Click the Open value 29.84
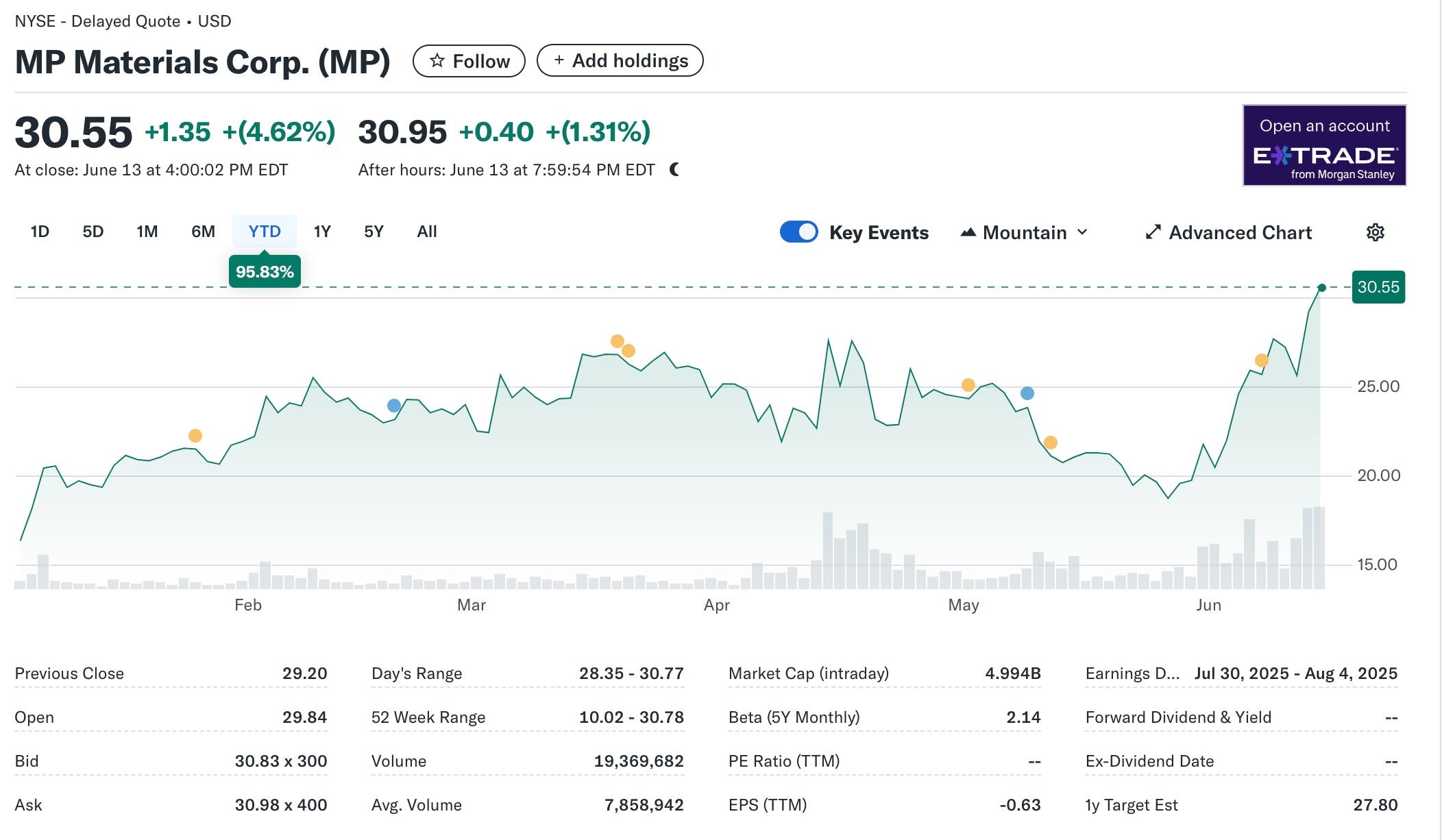The width and height of the screenshot is (1442, 840). (304, 717)
